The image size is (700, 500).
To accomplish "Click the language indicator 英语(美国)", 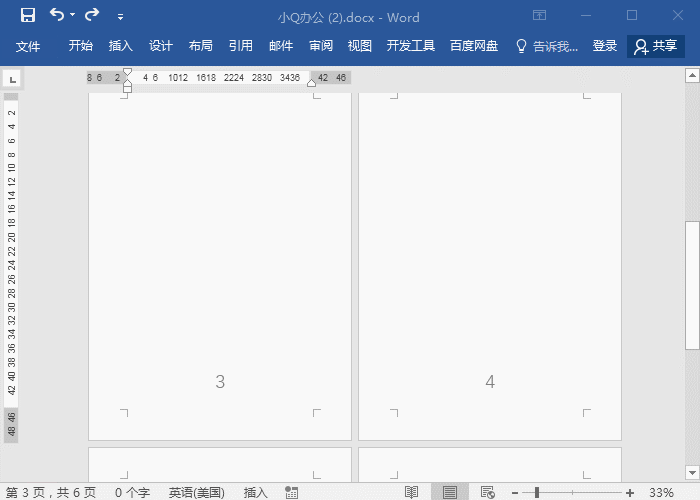I will (x=196, y=492).
